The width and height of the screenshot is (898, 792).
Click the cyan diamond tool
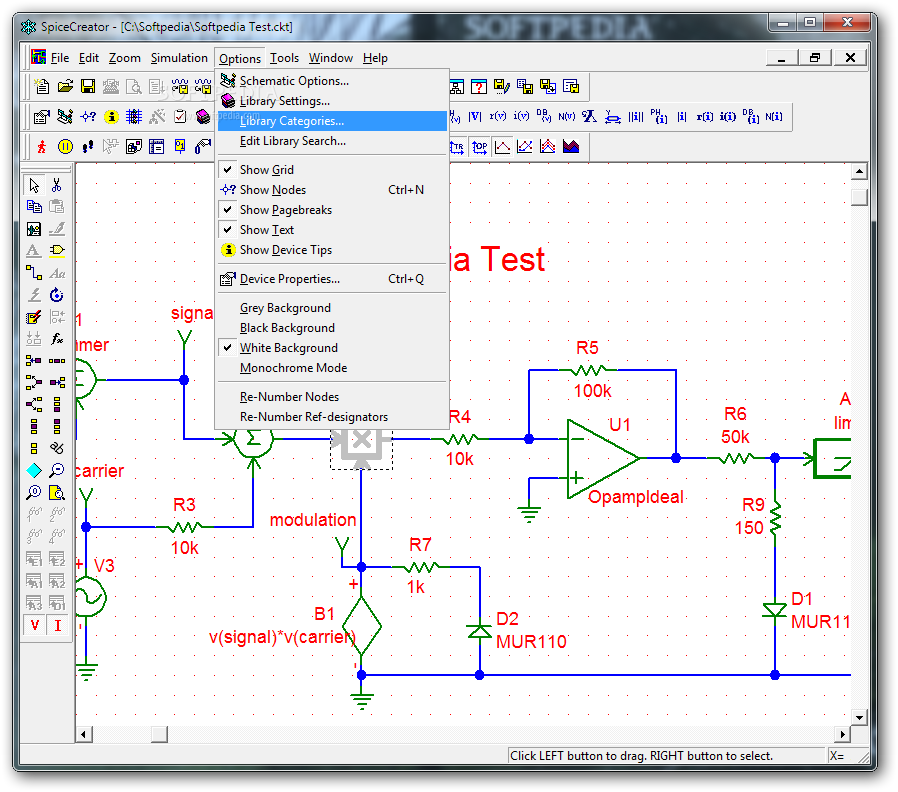click(x=34, y=470)
